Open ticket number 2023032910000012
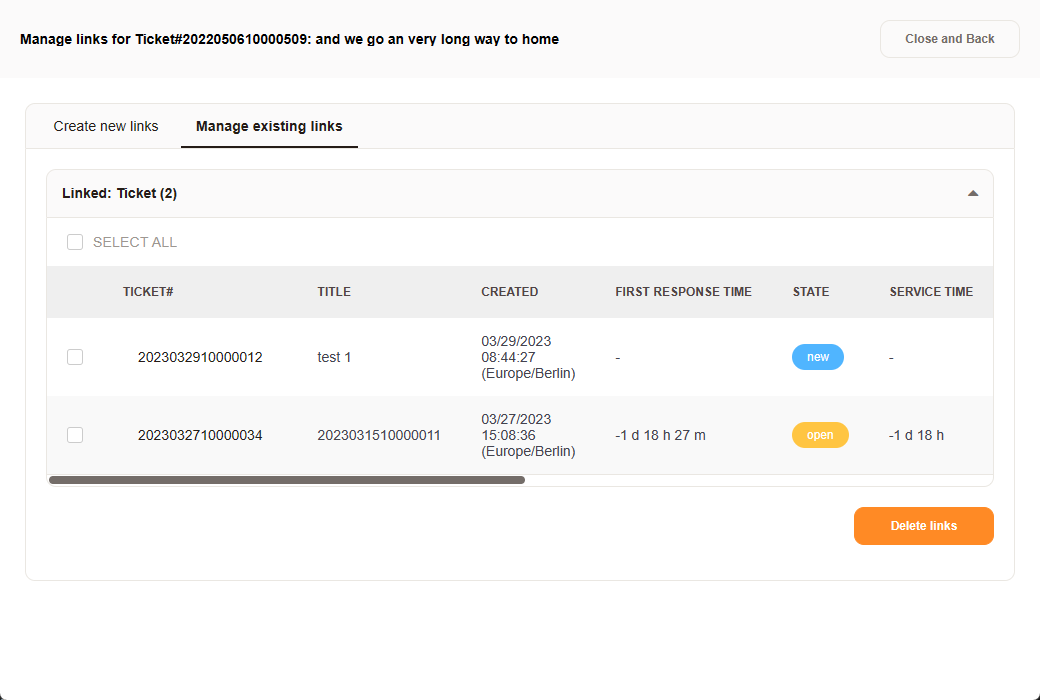 200,357
